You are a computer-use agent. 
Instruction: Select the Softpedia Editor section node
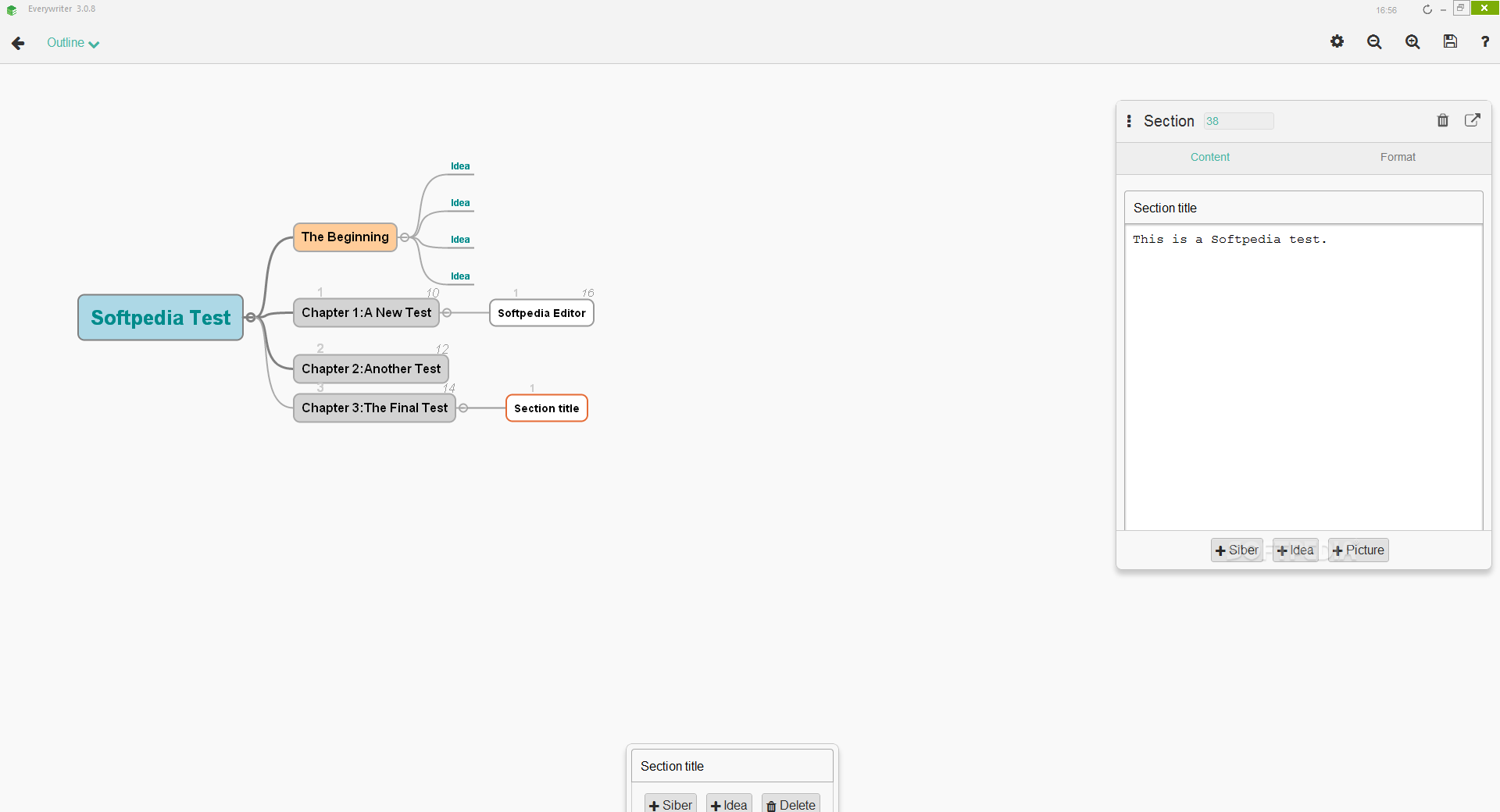(541, 313)
